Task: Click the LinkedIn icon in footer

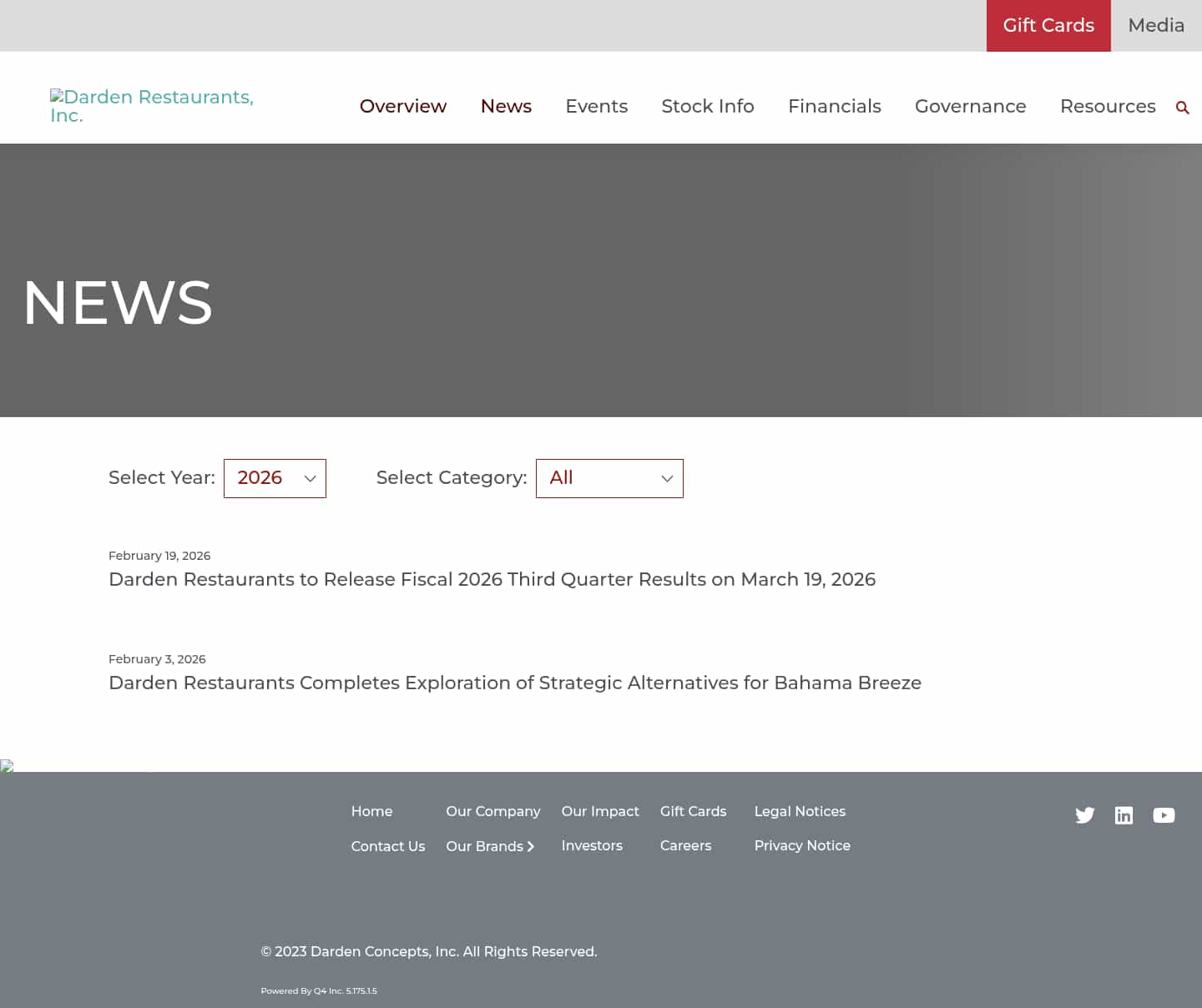Action: [x=1124, y=815]
